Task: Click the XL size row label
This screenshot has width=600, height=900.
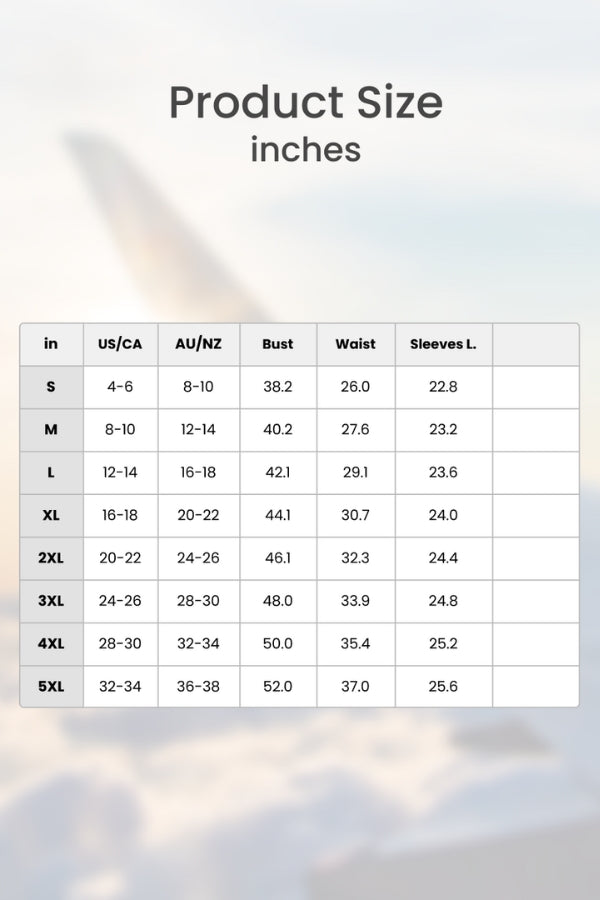Action: tap(51, 515)
